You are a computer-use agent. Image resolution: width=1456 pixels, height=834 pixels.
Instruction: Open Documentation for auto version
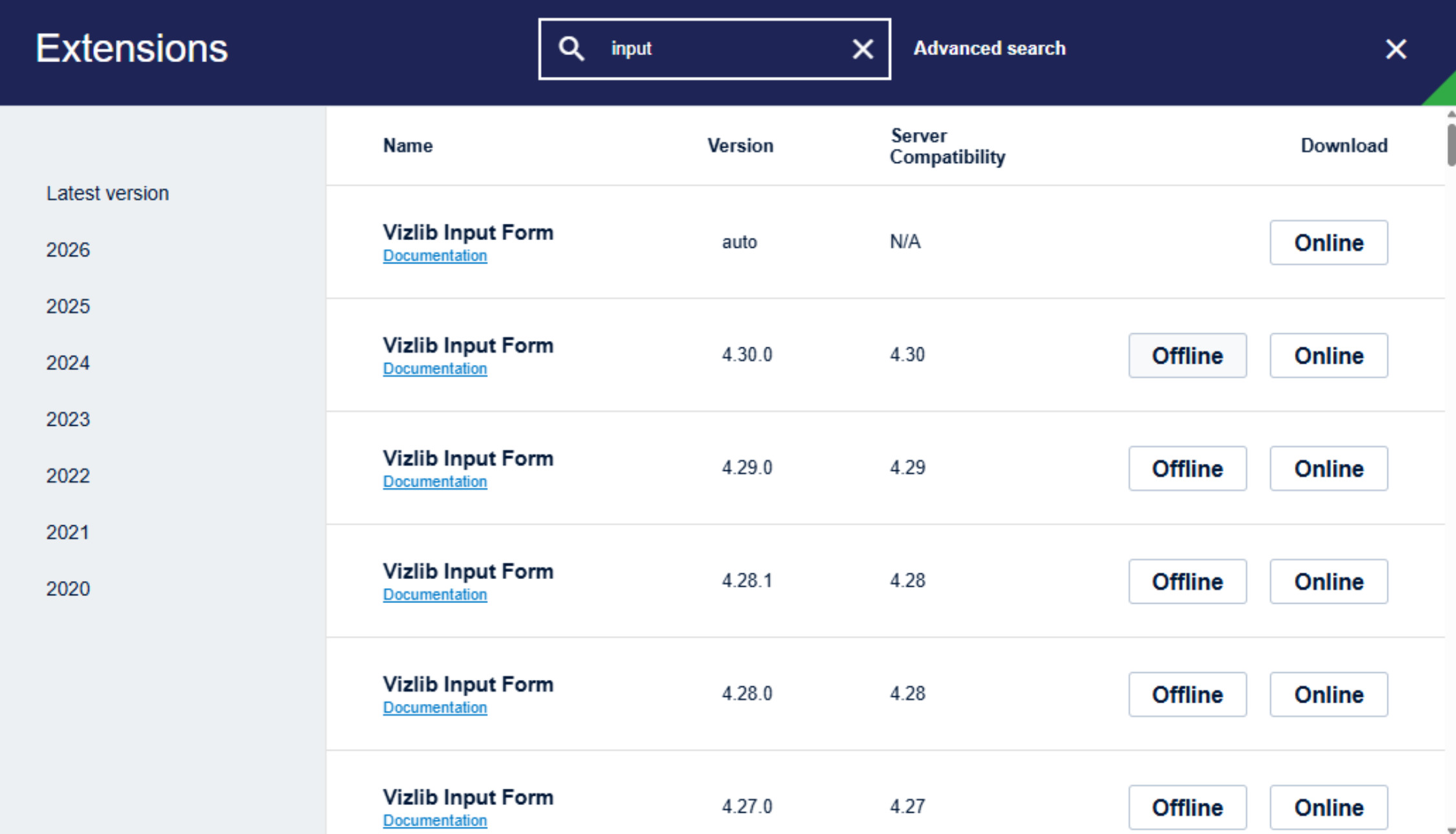[435, 256]
